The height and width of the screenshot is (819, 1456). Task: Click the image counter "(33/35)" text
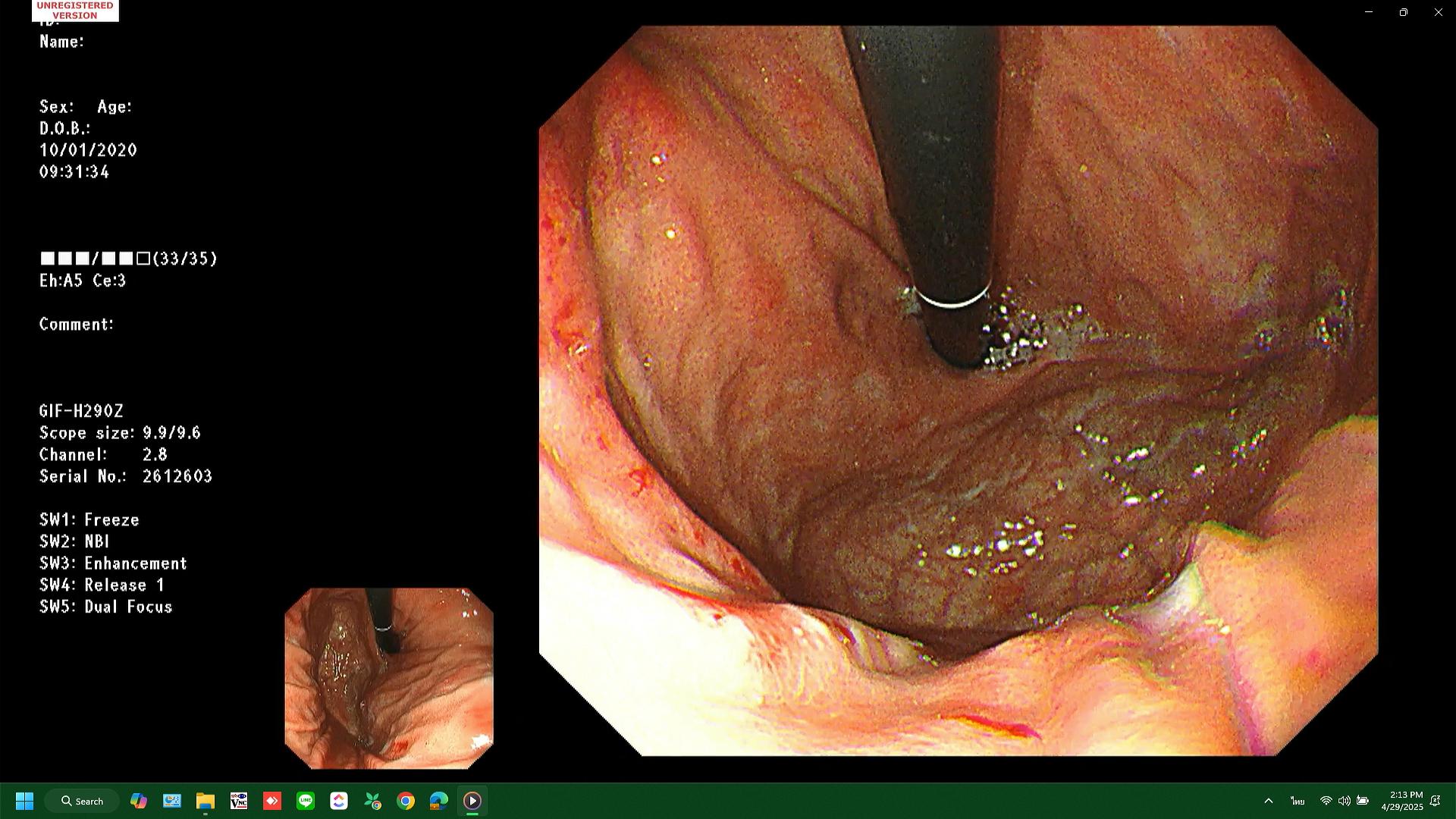click(185, 259)
